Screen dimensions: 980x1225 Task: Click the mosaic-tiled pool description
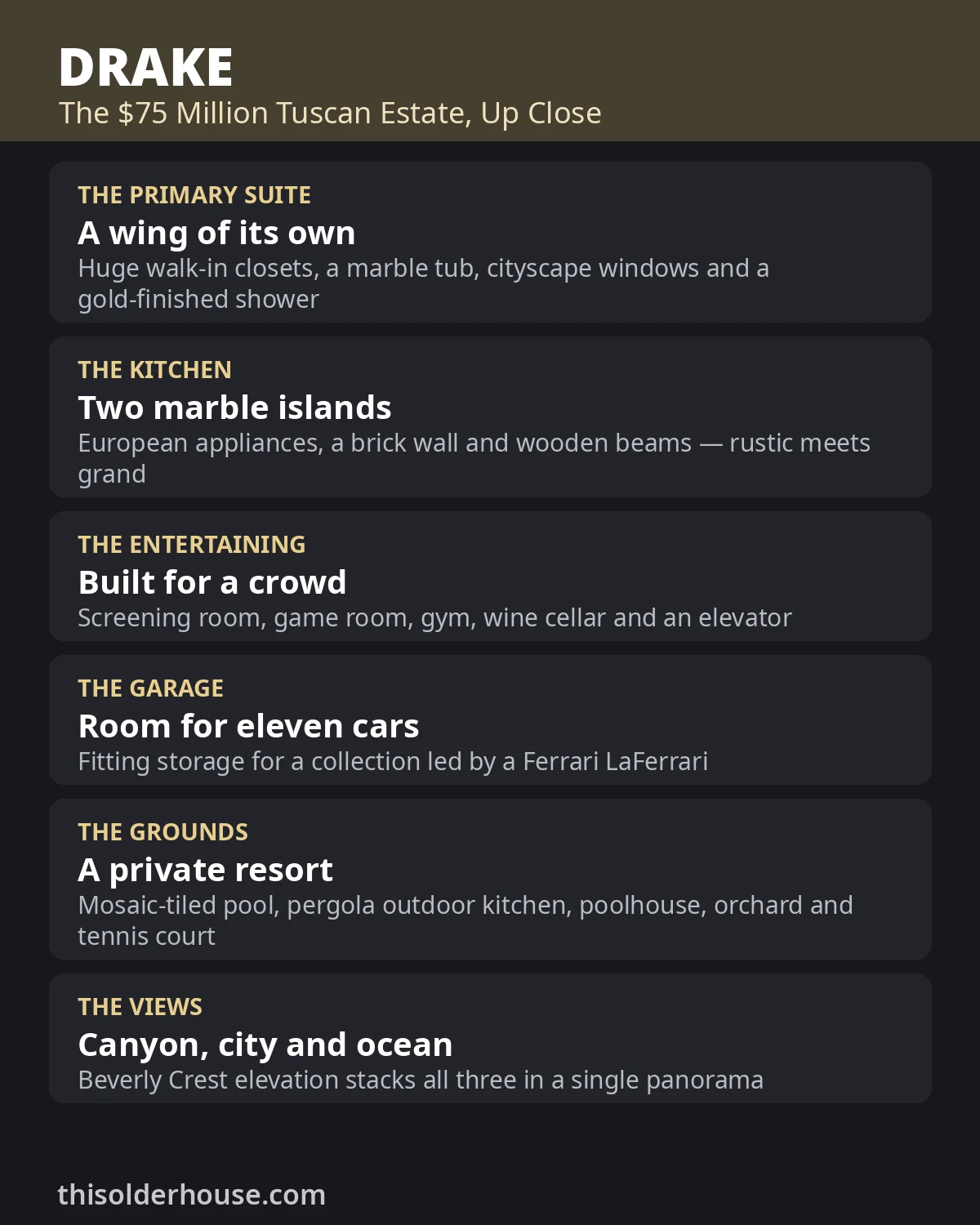pyautogui.click(x=465, y=920)
